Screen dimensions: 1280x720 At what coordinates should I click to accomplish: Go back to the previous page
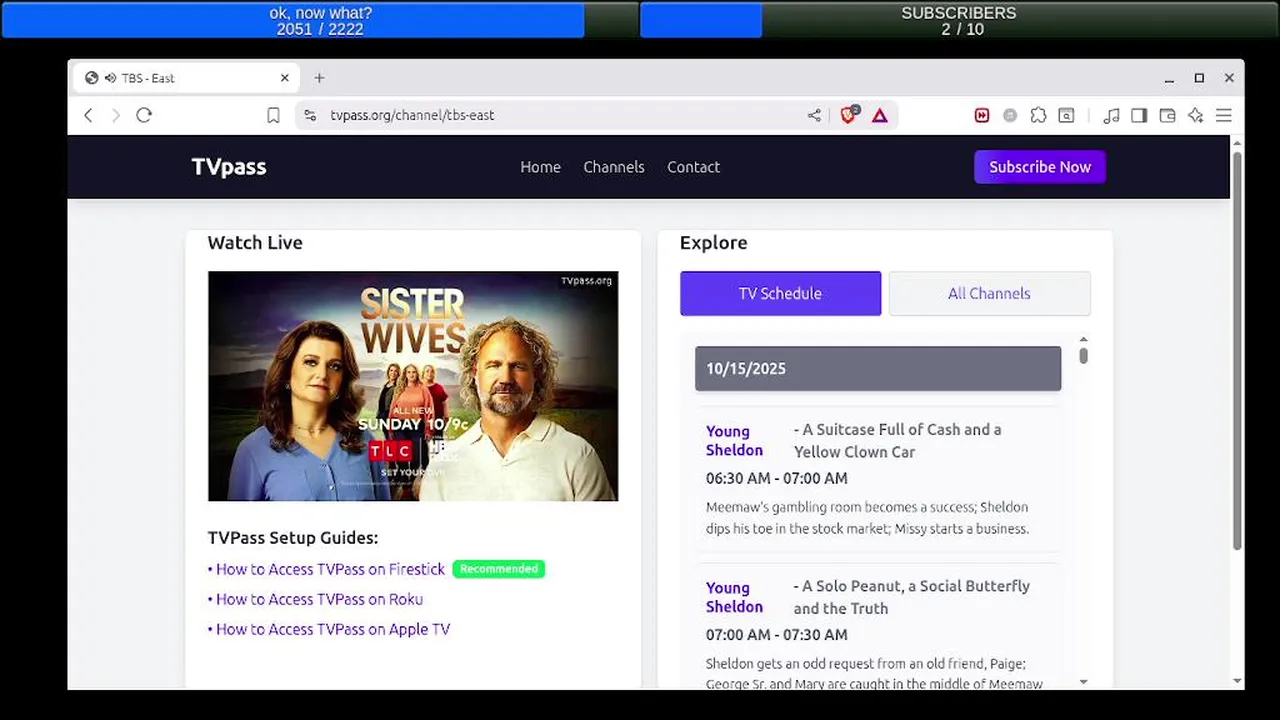pyautogui.click(x=88, y=115)
